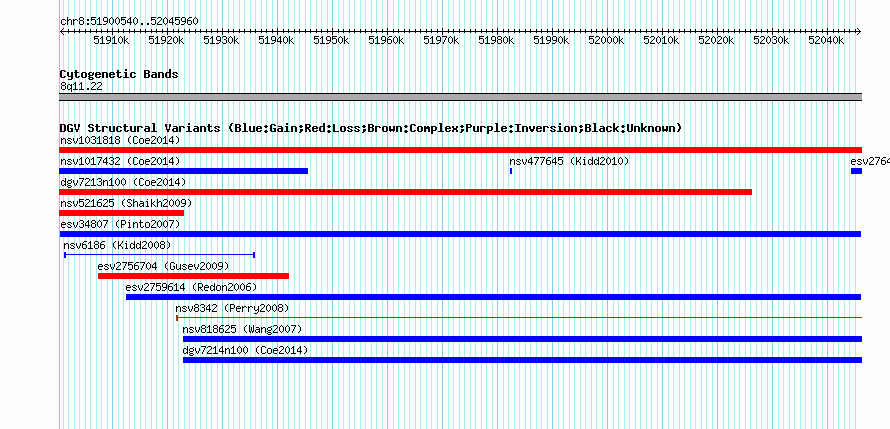The height and width of the screenshot is (429, 890).
Task: Click the 52040k ruler tick label
Action: (x=826, y=40)
